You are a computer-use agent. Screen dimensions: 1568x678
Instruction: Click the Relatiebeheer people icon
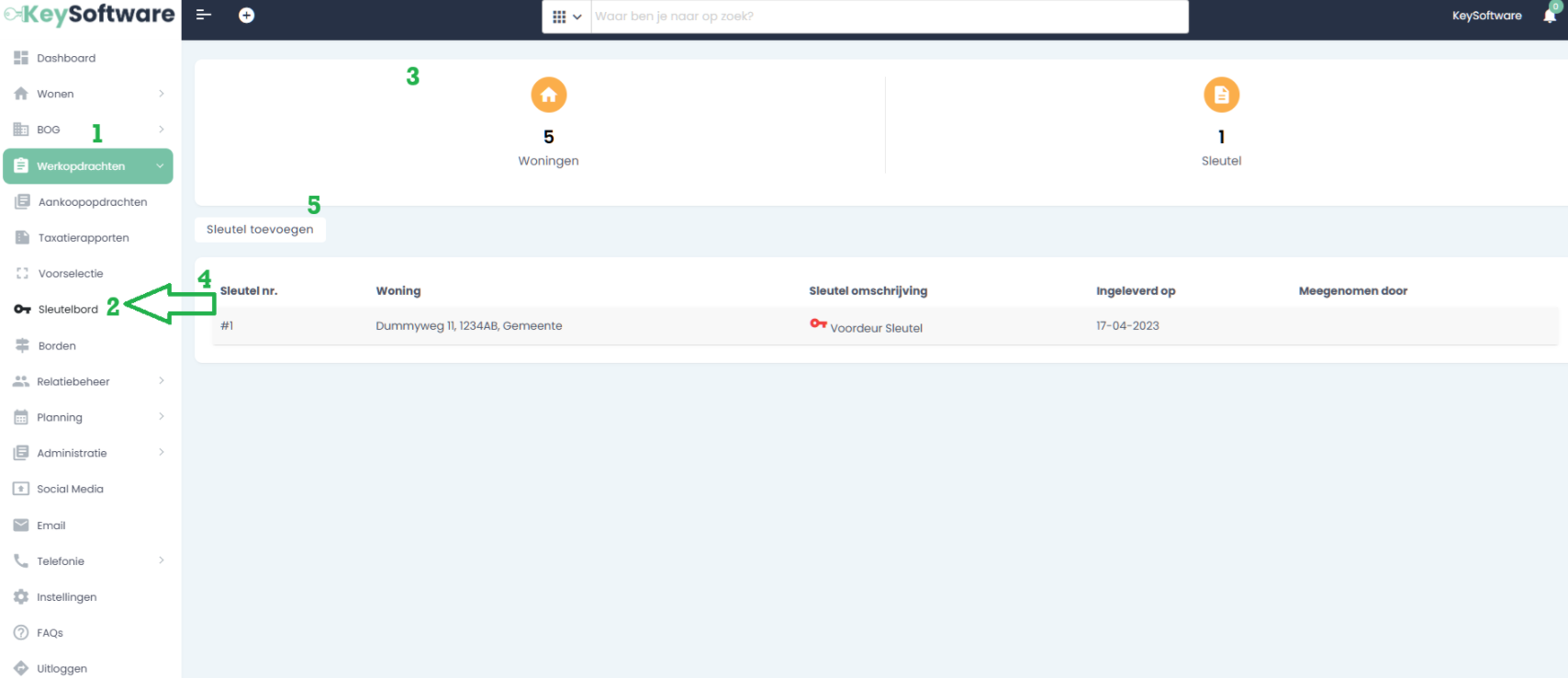pos(21,381)
